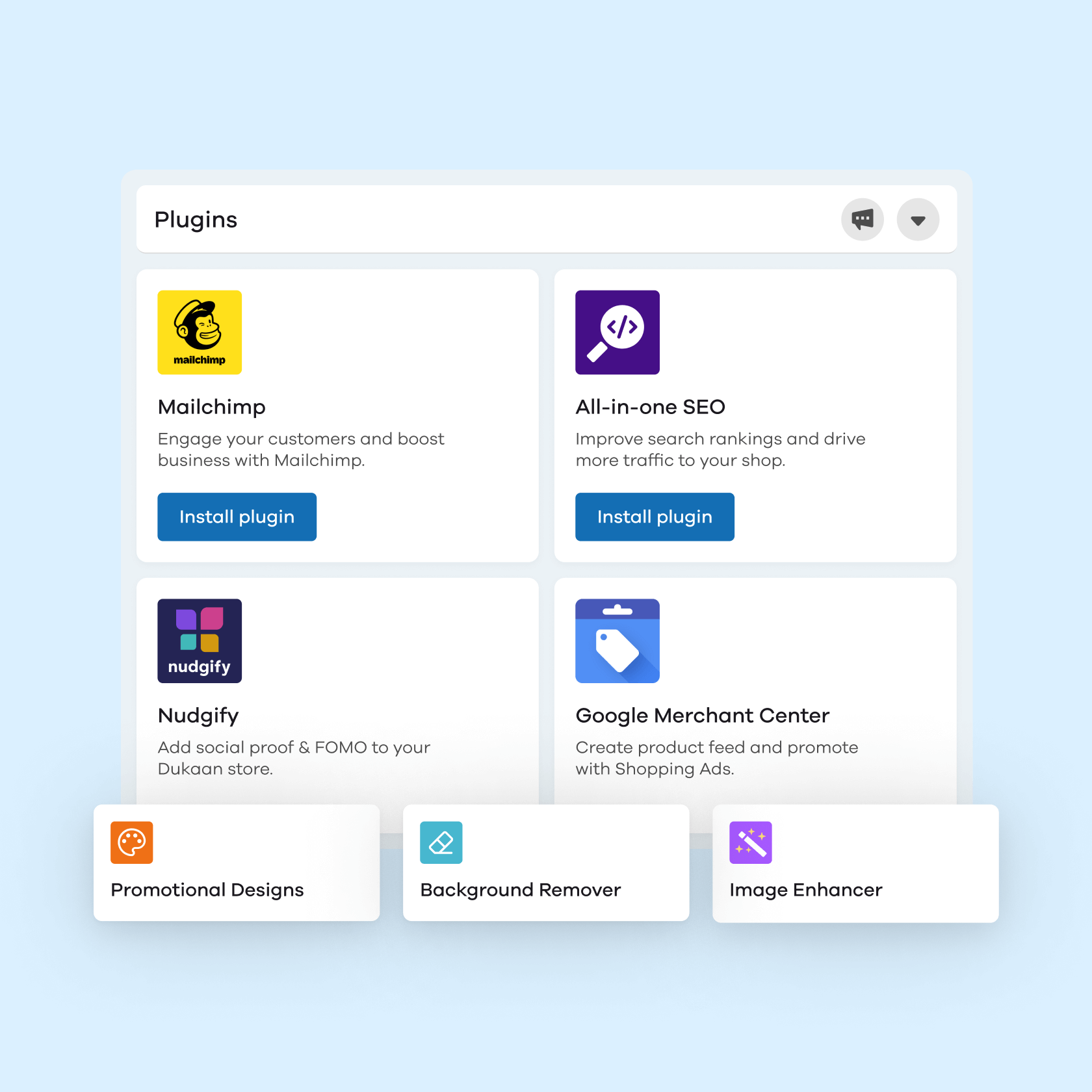Screen dimensions: 1092x1092
Task: Select the All-in-one SEO magnifier icon
Action: 617,332
